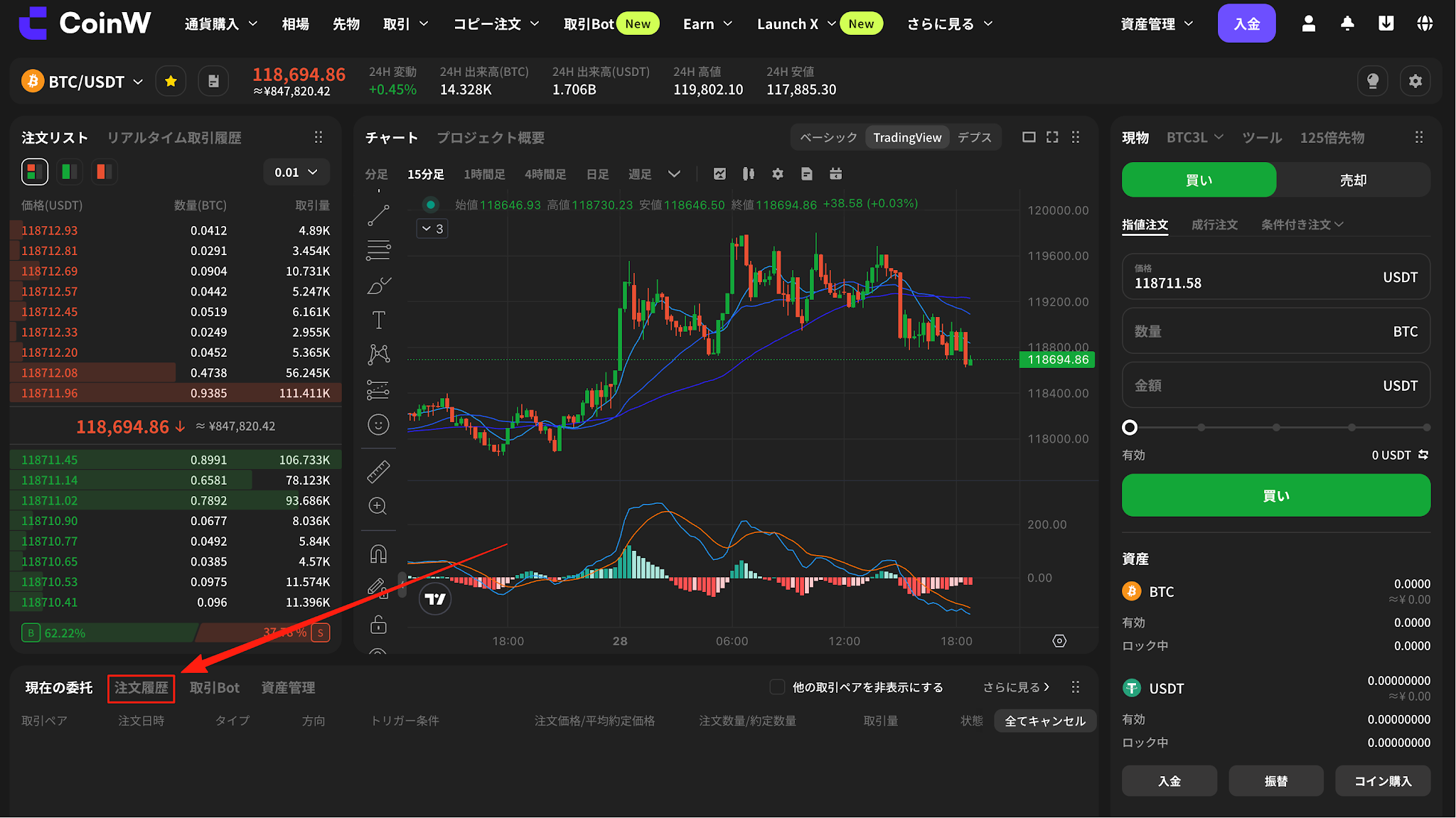Open chart indicators icon in toolbar

719,174
